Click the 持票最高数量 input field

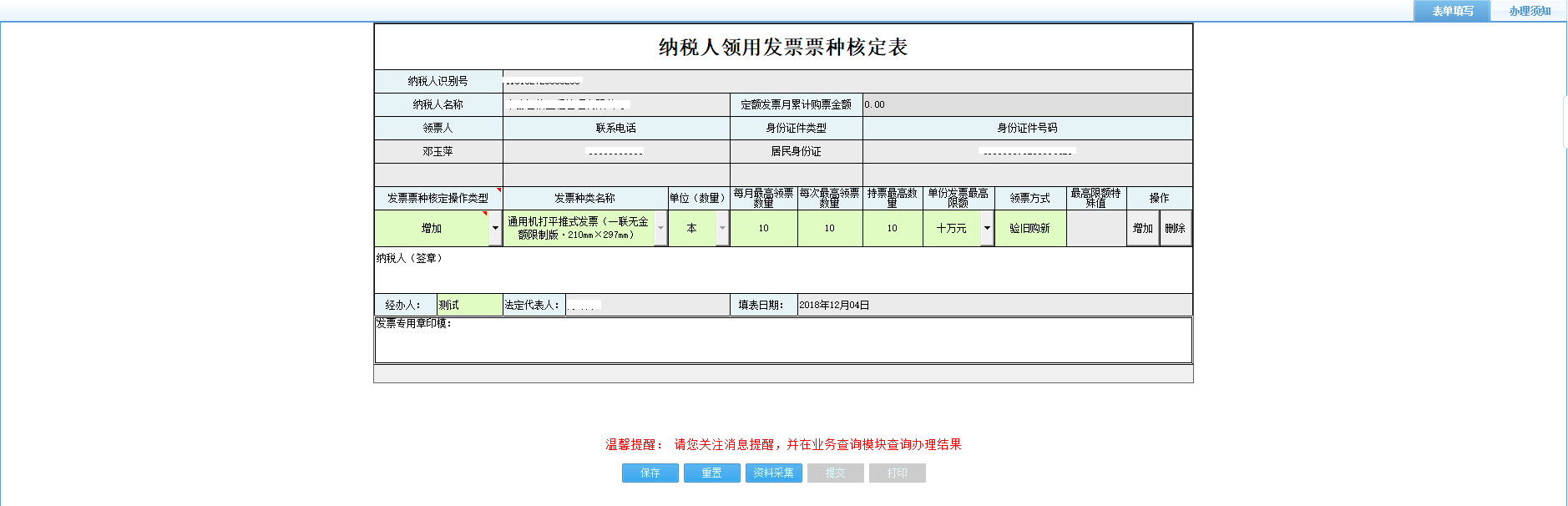tap(892, 228)
